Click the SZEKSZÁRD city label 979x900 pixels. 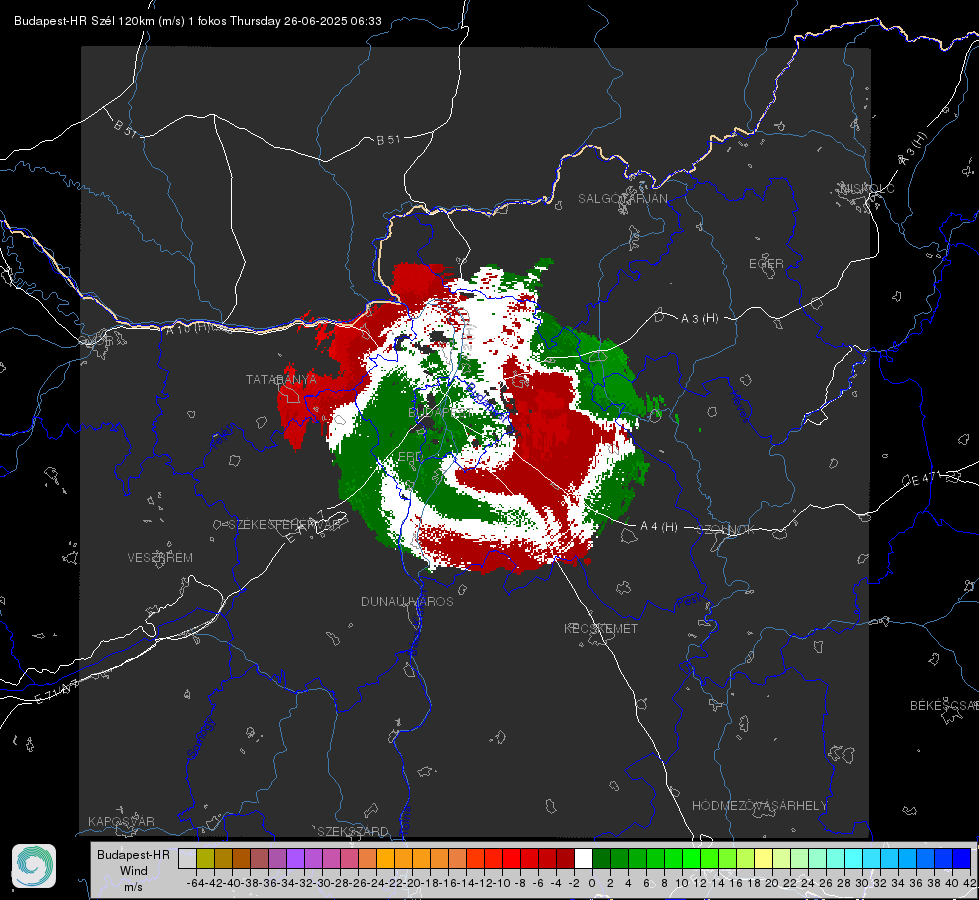[353, 831]
